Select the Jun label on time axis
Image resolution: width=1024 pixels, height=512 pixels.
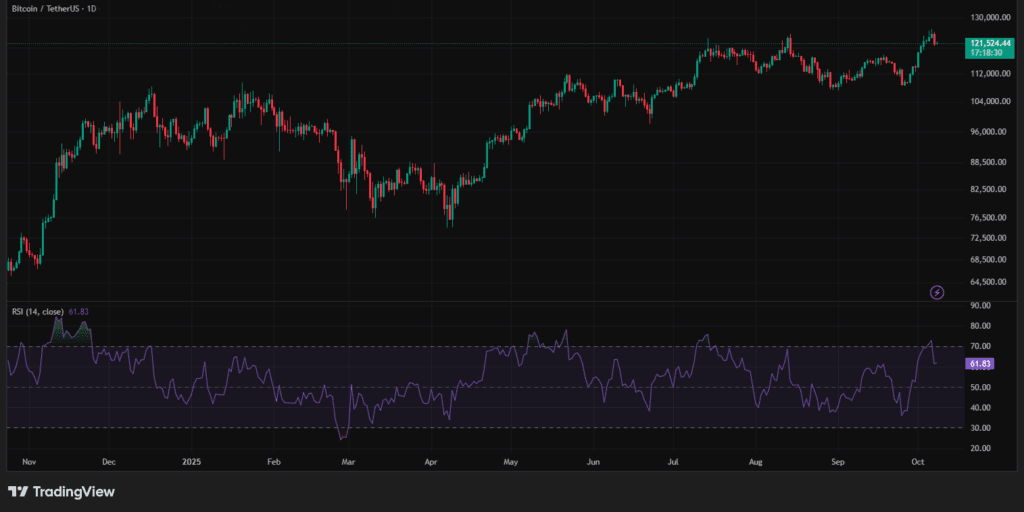coord(593,463)
